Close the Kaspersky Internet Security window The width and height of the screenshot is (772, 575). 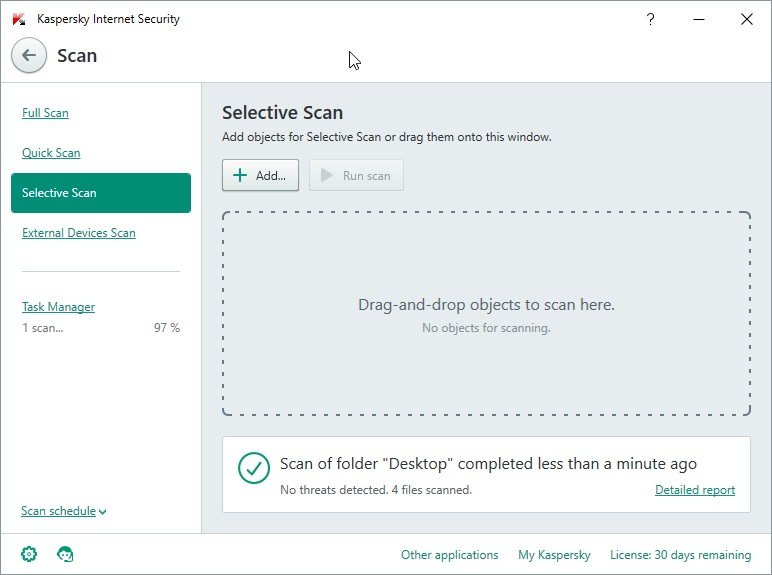click(746, 19)
